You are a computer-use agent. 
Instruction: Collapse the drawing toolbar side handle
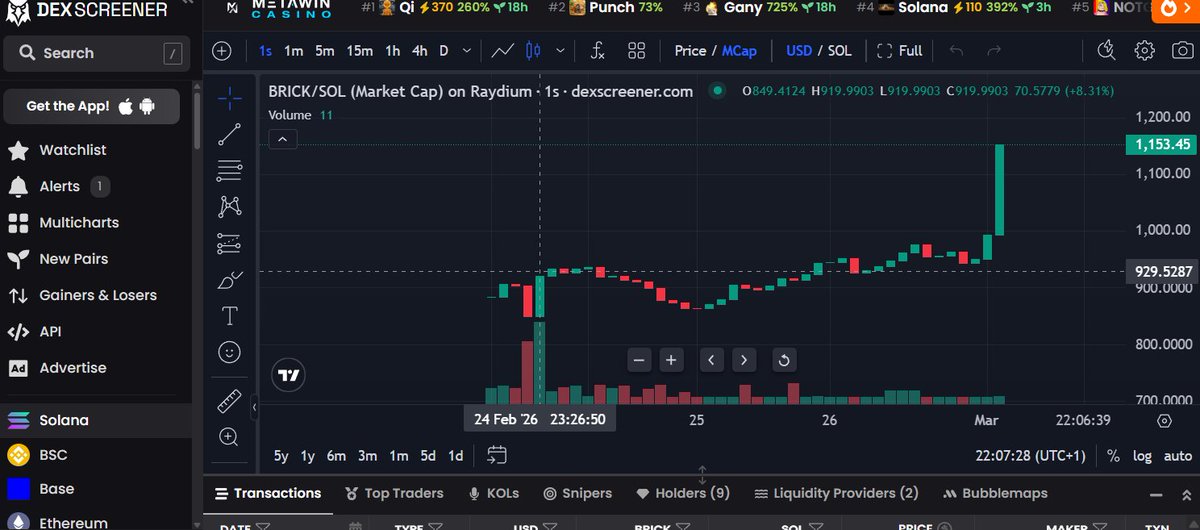click(254, 407)
